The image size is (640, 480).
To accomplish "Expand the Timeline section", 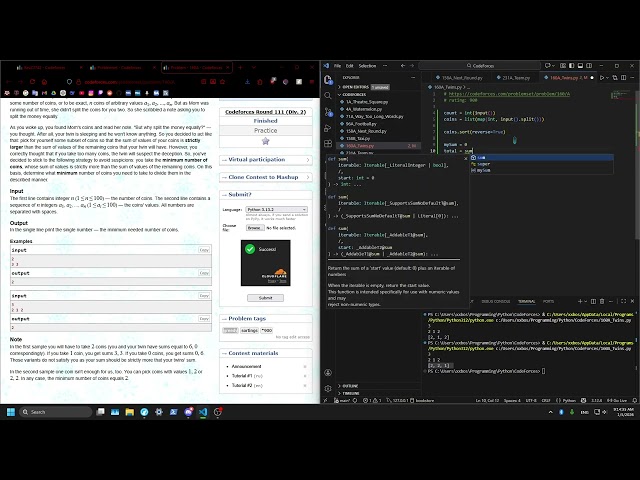I will pyautogui.click(x=379, y=393).
